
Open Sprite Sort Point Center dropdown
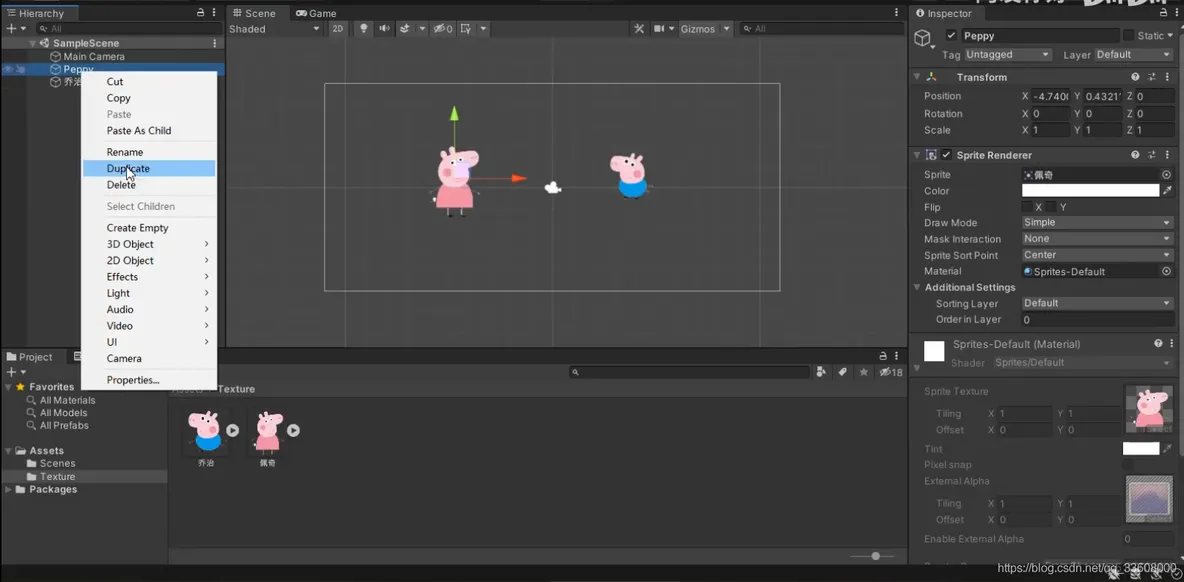(1097, 255)
